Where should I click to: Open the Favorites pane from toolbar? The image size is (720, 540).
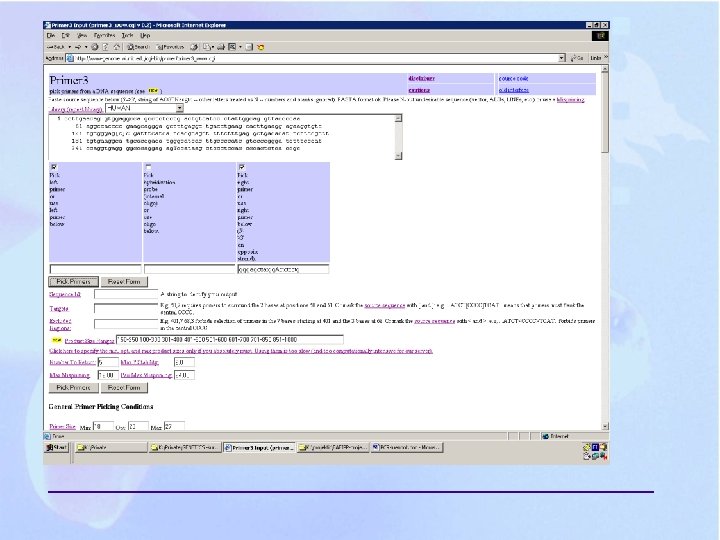[x=170, y=47]
